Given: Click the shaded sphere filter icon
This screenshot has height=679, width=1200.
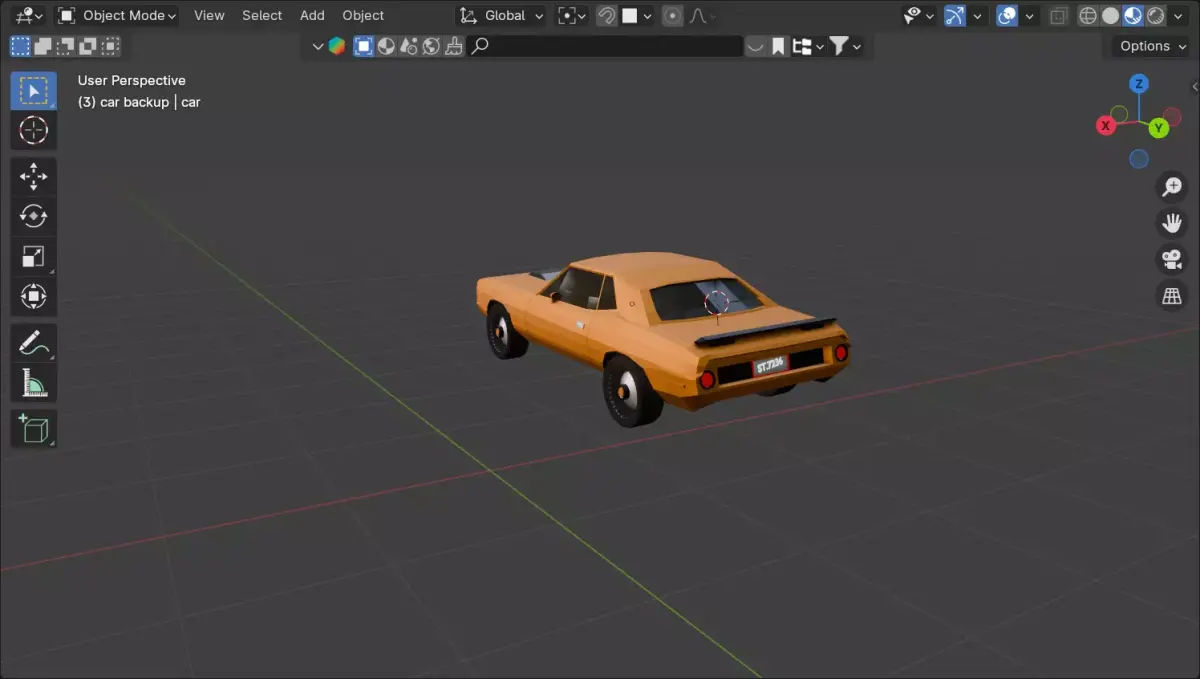Looking at the screenshot, I should click(x=387, y=46).
